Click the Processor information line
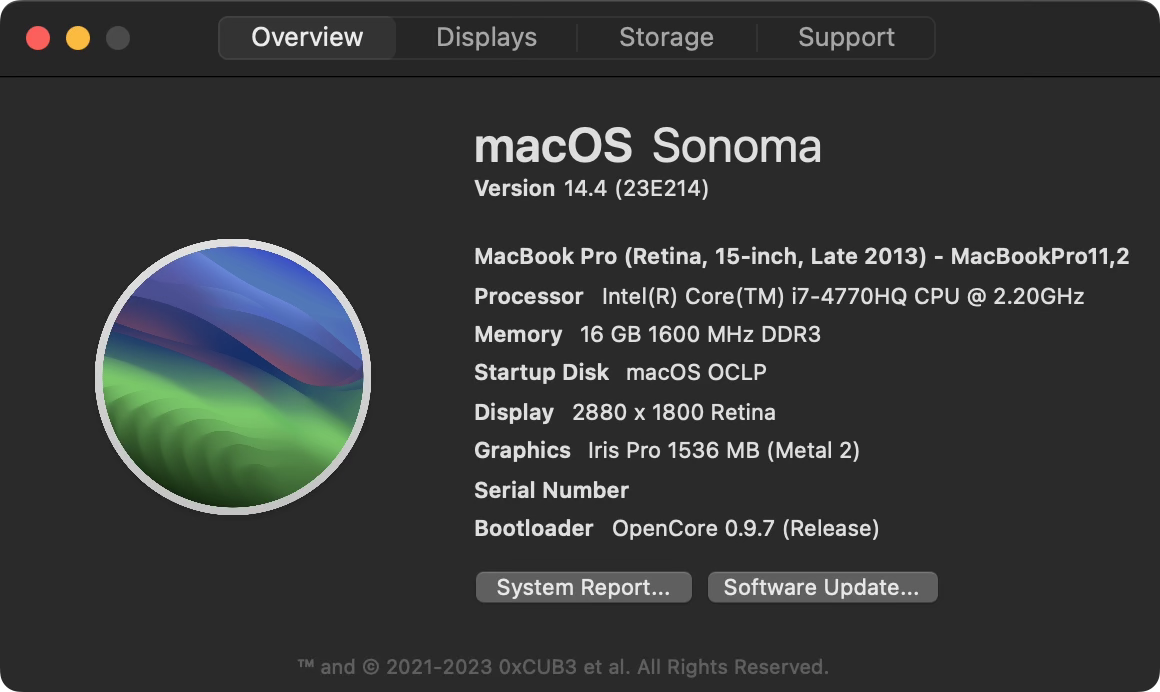1160x692 pixels. 779,296
